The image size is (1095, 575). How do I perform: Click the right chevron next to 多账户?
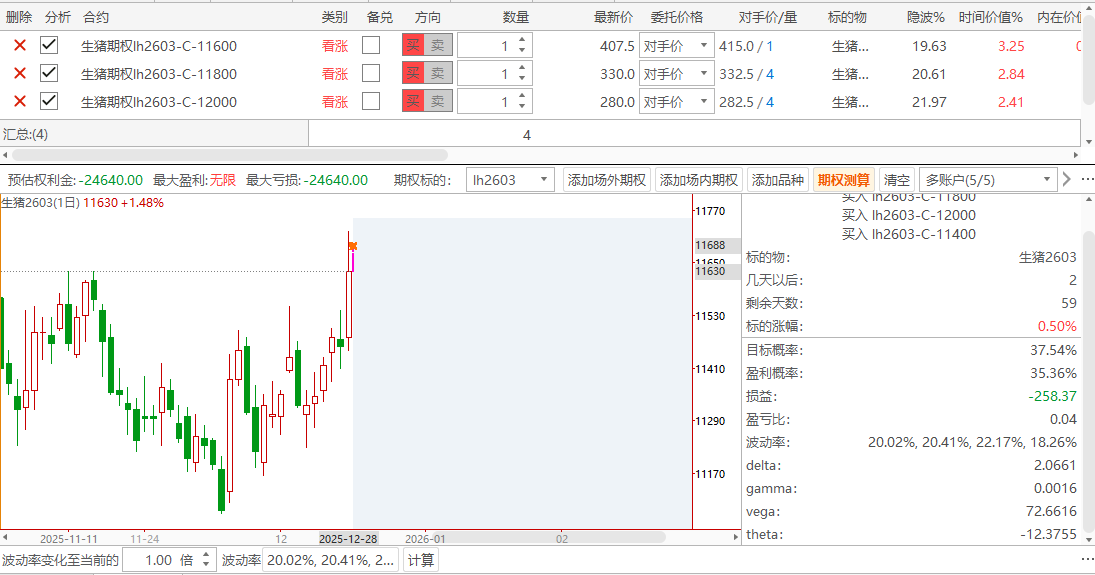(1067, 180)
